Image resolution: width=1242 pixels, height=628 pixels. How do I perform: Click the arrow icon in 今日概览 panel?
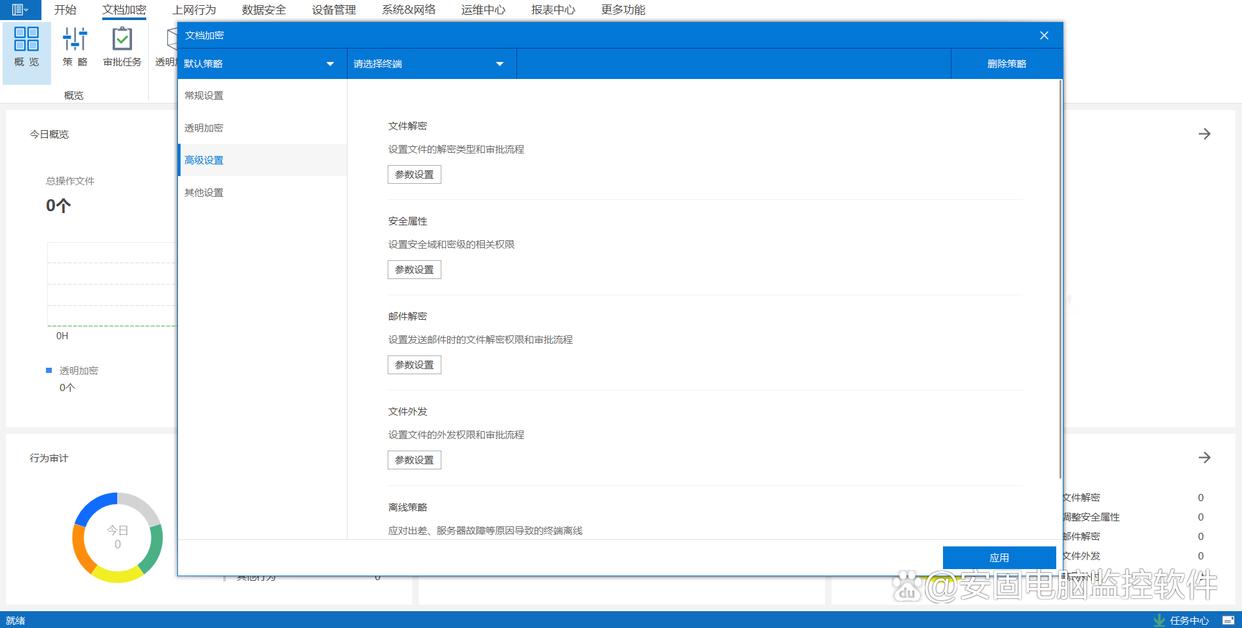coord(1205,134)
